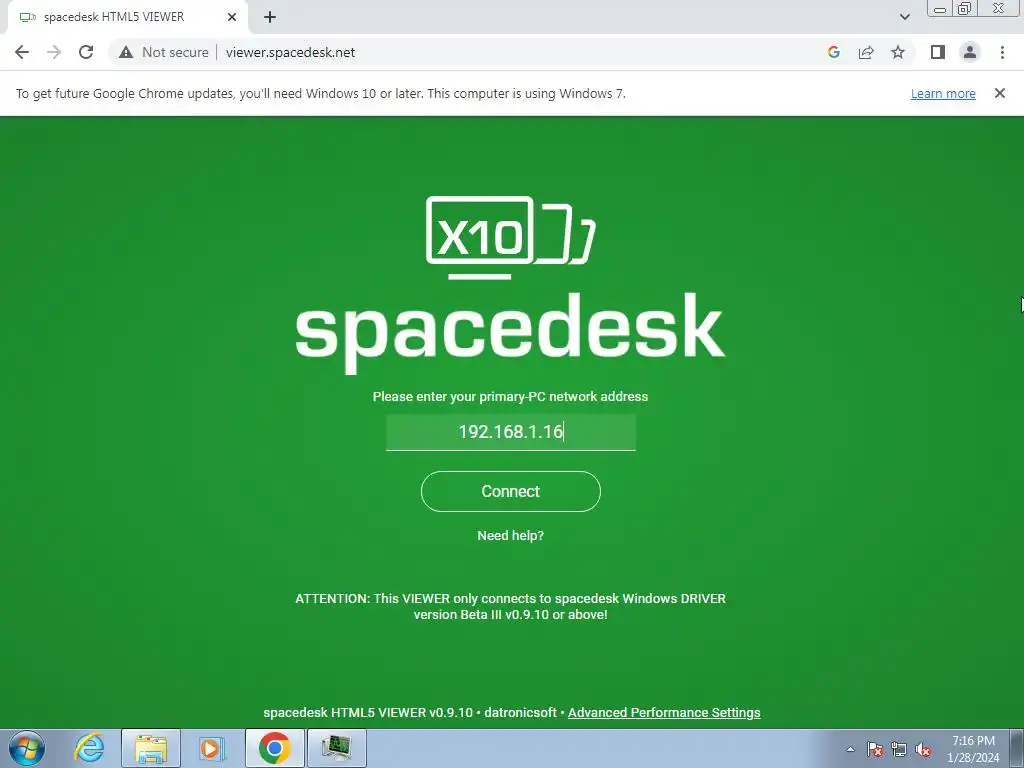Open Windows Media Player from taskbar
Viewport: 1024px width, 768px height.
pyautogui.click(x=211, y=748)
